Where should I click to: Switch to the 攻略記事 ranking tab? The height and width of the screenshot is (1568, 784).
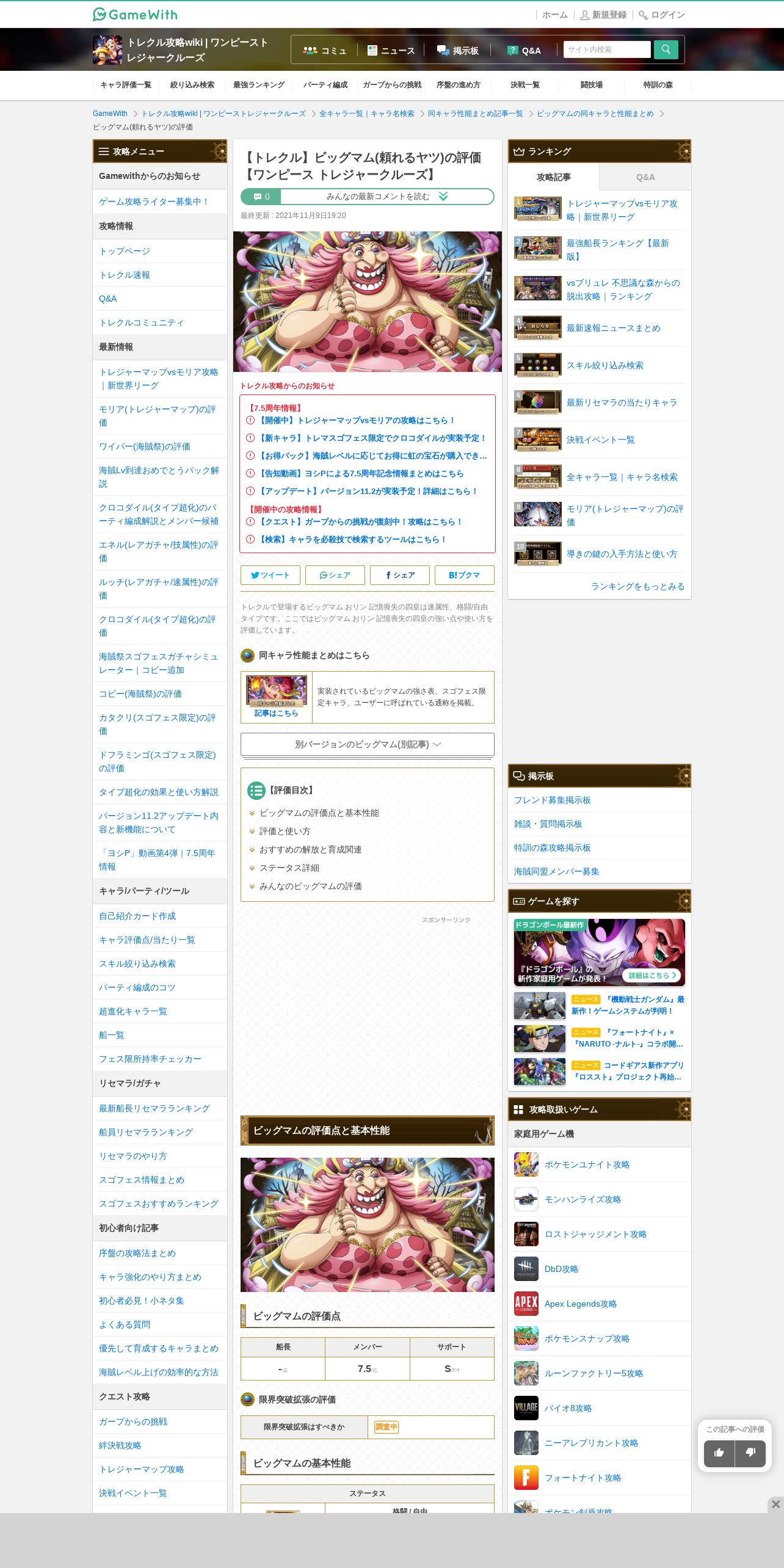(x=554, y=177)
